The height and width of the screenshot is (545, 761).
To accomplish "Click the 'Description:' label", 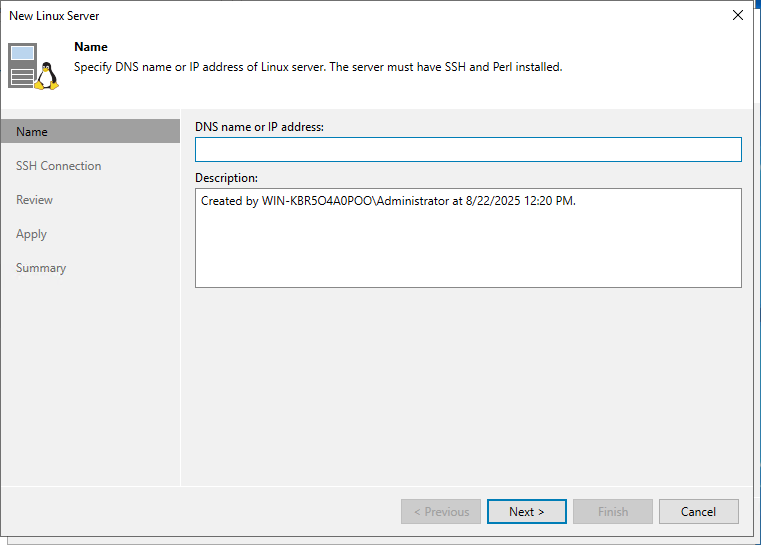I will (226, 177).
